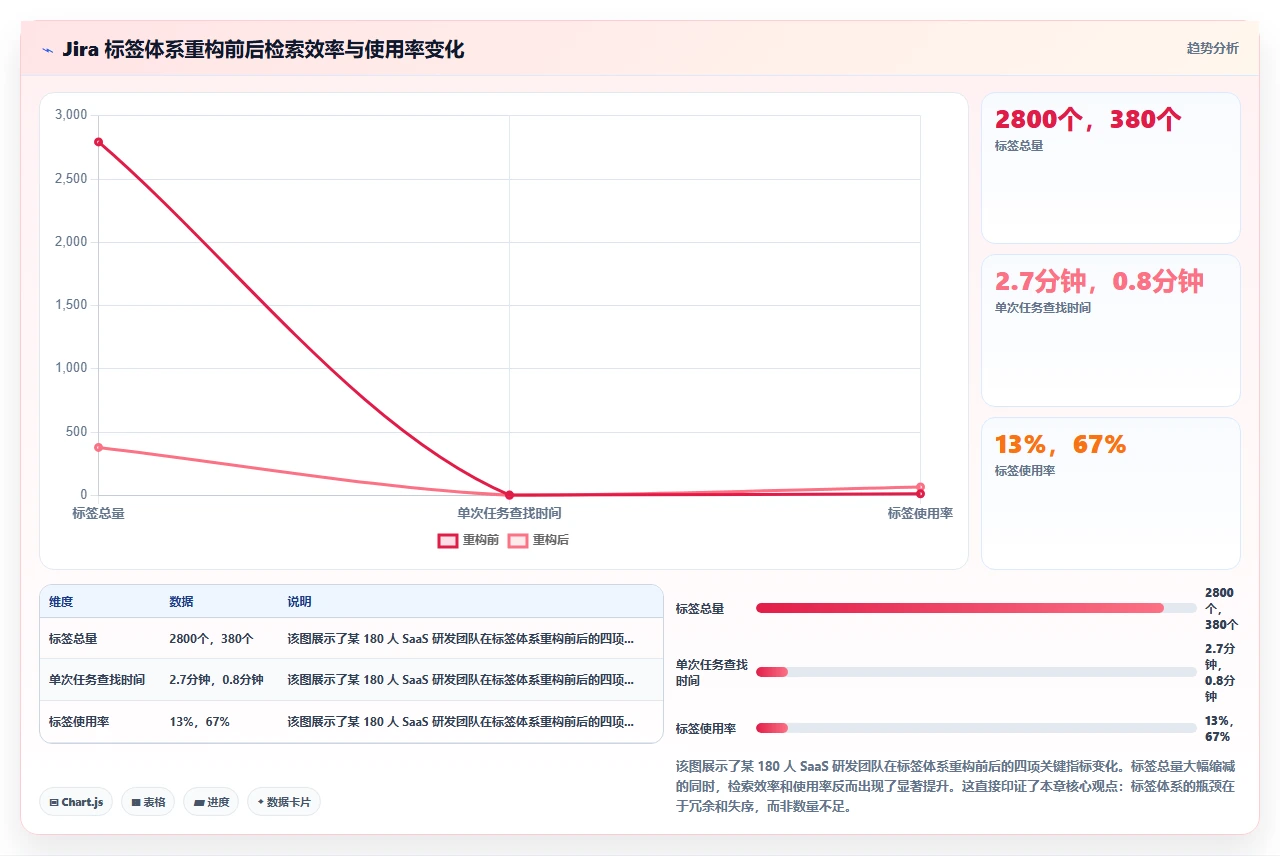Click the 1,500 y-axis tick label
This screenshot has width=1280, height=856.
71,305
